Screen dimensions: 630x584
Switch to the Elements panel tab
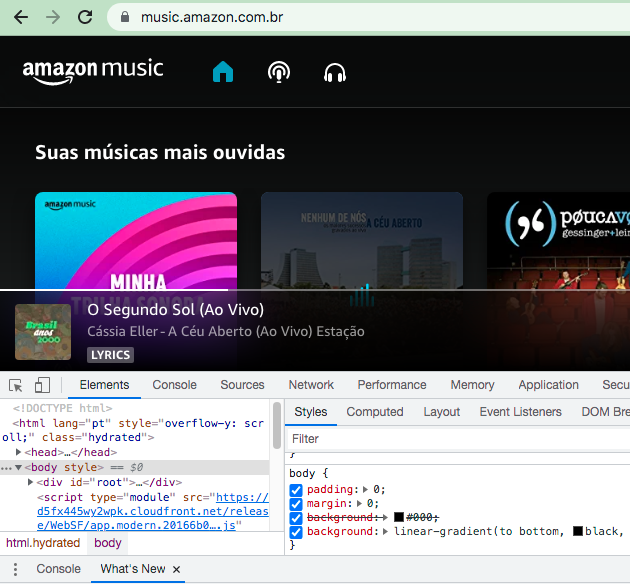click(x=104, y=385)
